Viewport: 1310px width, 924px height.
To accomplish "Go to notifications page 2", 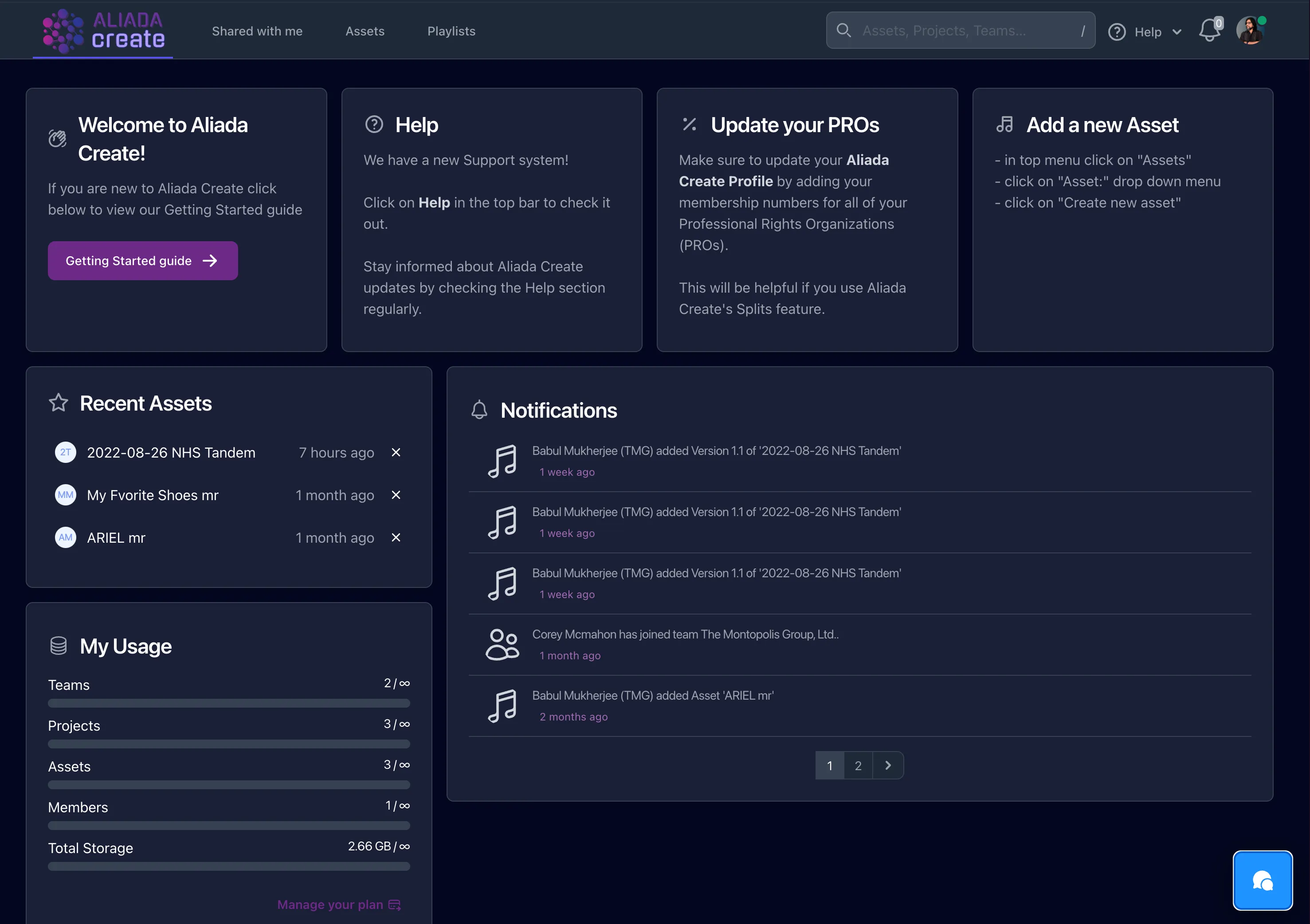I will point(858,765).
